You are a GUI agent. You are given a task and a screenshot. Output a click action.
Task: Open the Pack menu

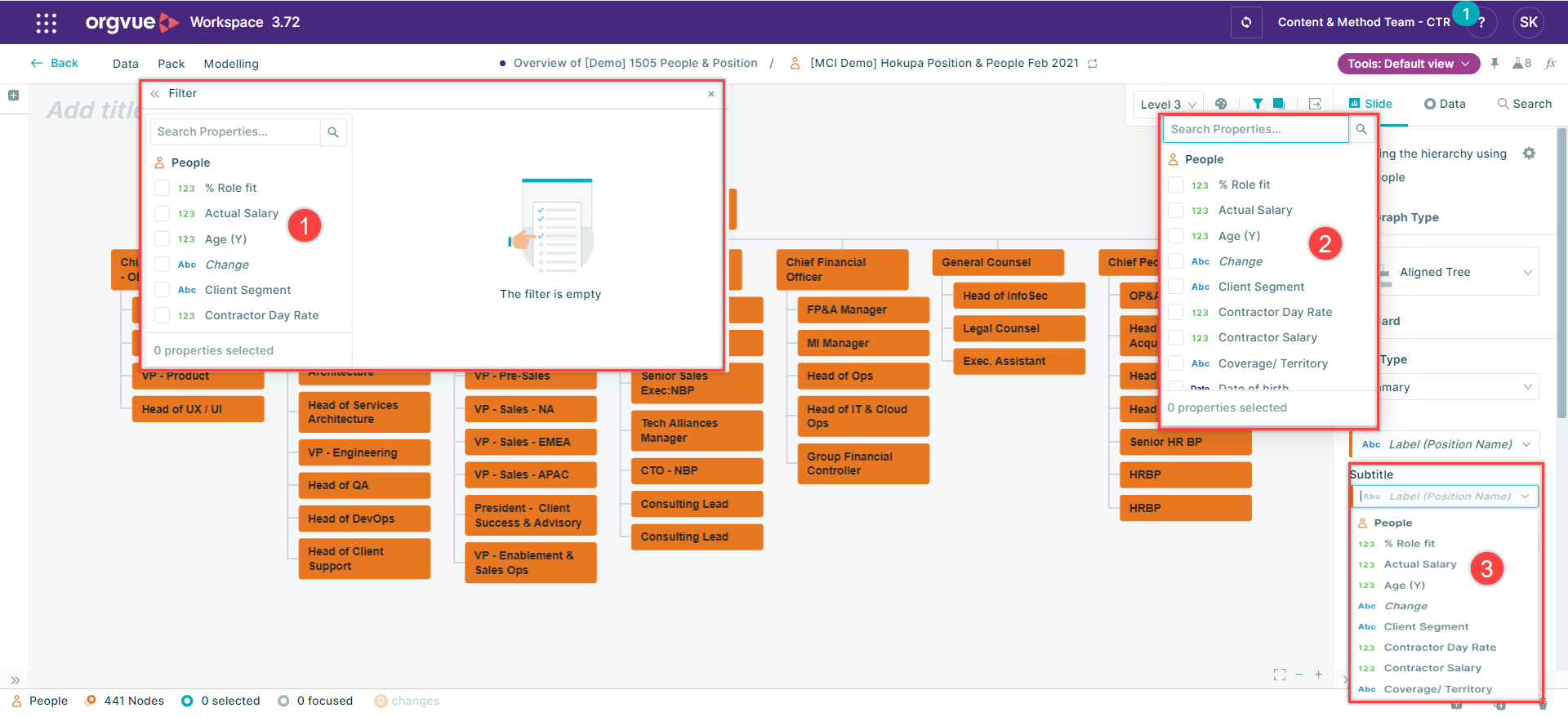point(171,64)
